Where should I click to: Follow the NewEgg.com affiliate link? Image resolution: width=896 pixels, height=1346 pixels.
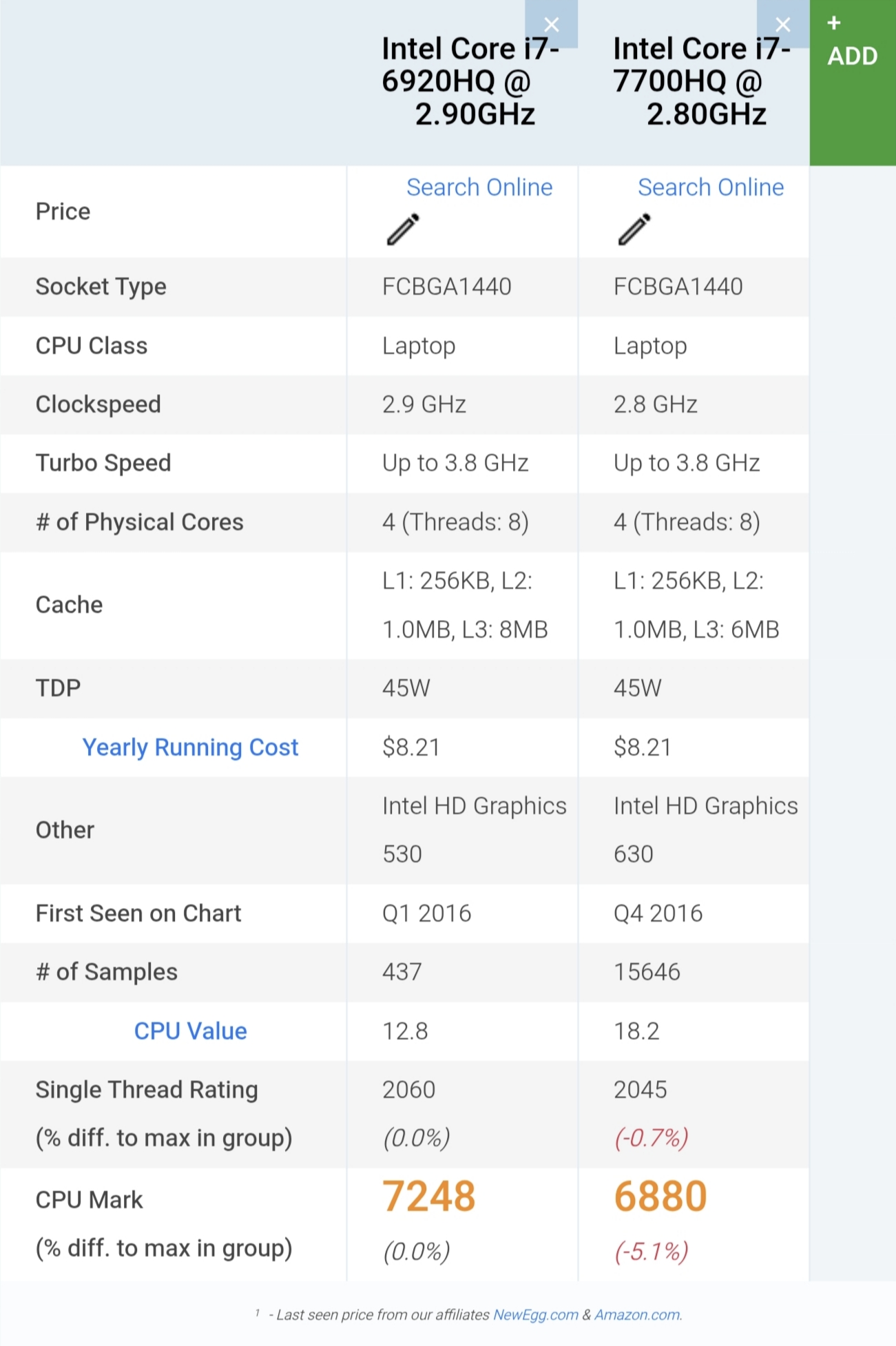(x=536, y=1315)
